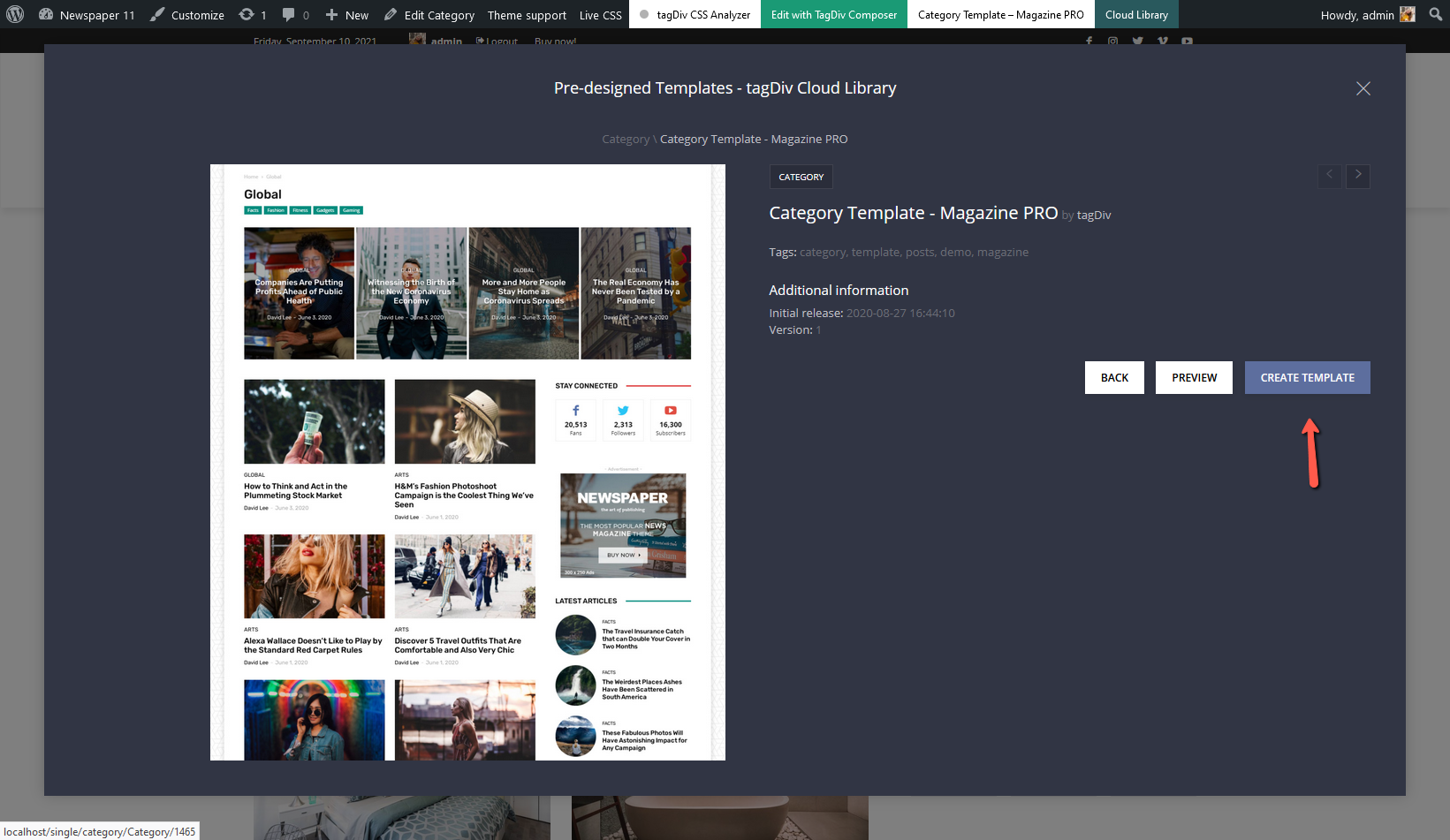This screenshot has width=1450, height=840.
Task: Click background page Instagram icon
Action: [1112, 41]
